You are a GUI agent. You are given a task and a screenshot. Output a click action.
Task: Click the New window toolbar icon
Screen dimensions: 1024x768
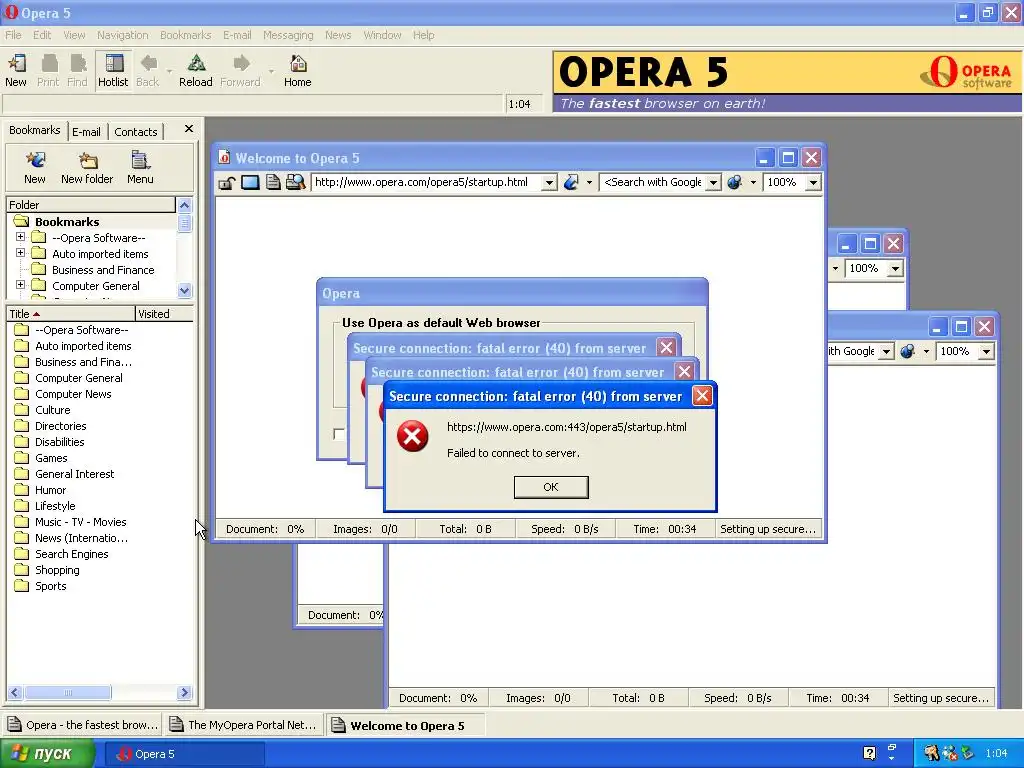pos(16,71)
